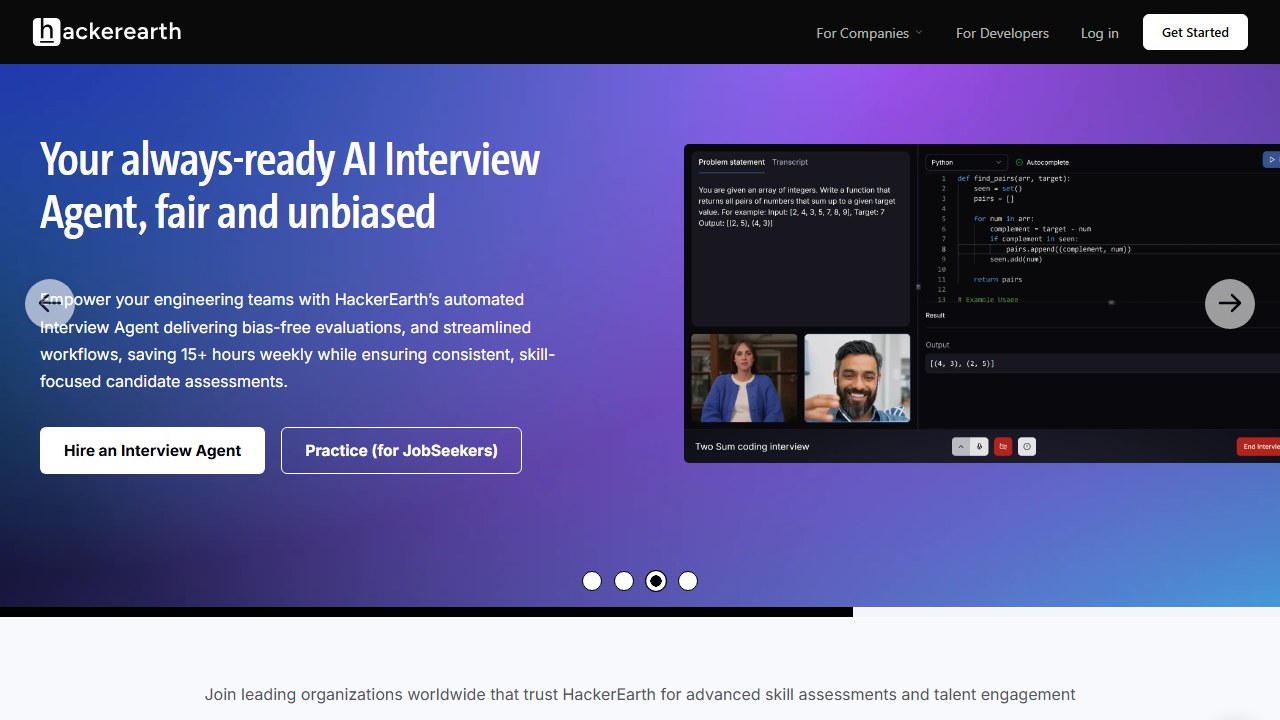Open the Transcript tab in the preview
The width and height of the screenshot is (1280, 720).
click(790, 162)
